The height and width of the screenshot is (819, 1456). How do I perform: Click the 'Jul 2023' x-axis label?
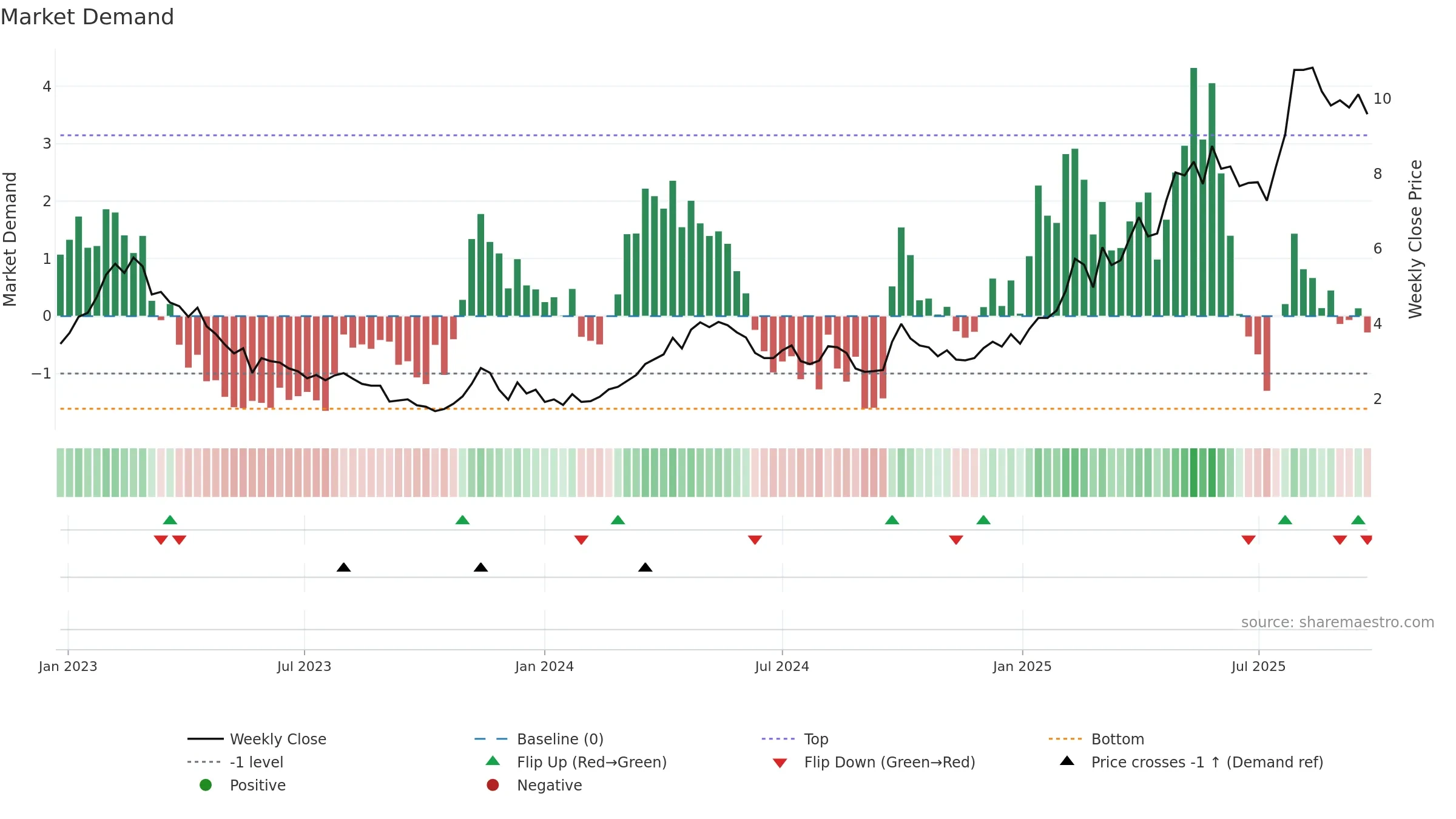point(305,666)
